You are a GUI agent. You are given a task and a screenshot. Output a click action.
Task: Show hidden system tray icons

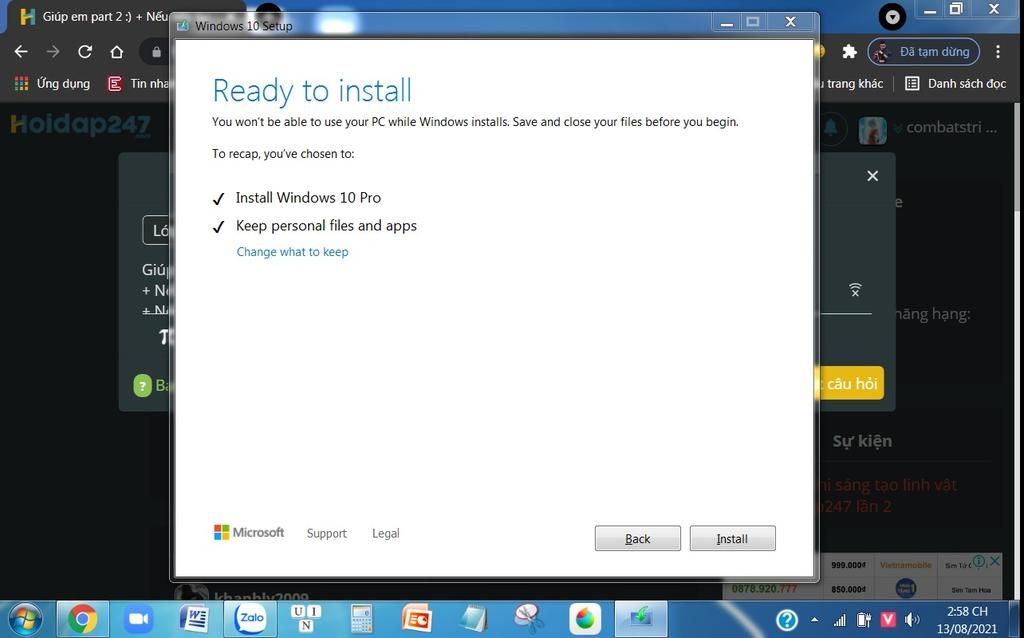(x=814, y=620)
